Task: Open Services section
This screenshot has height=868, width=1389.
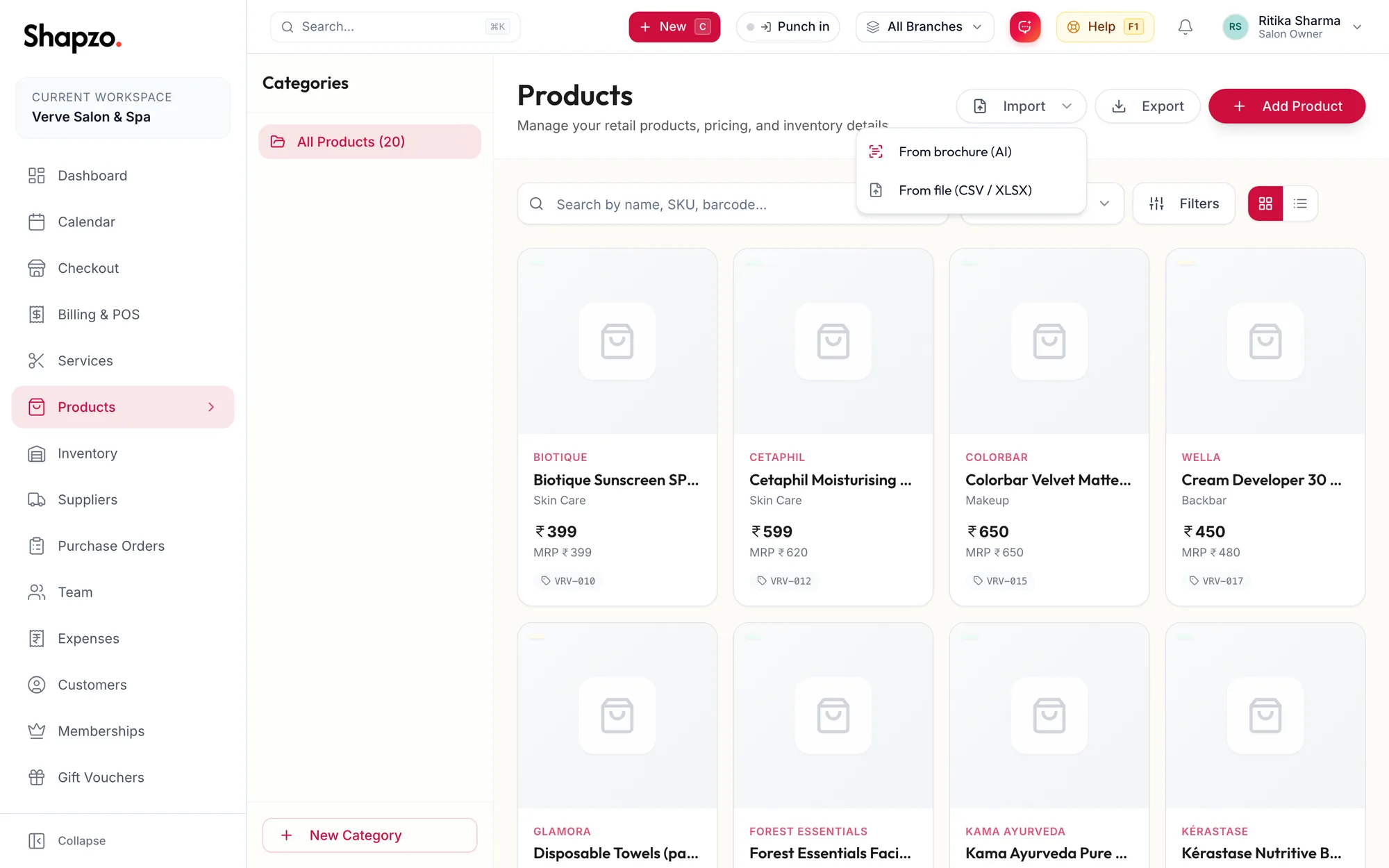Action: point(123,361)
